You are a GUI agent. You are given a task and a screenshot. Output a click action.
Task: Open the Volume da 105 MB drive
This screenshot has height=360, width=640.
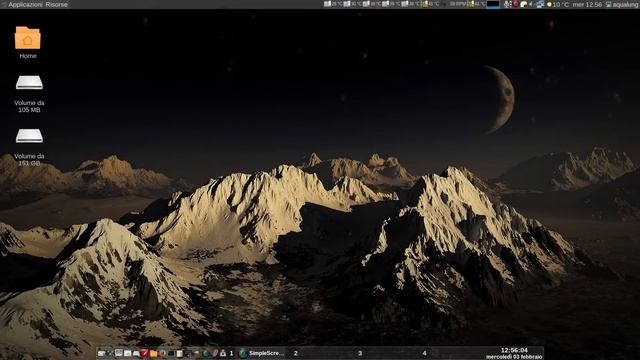pos(29,93)
